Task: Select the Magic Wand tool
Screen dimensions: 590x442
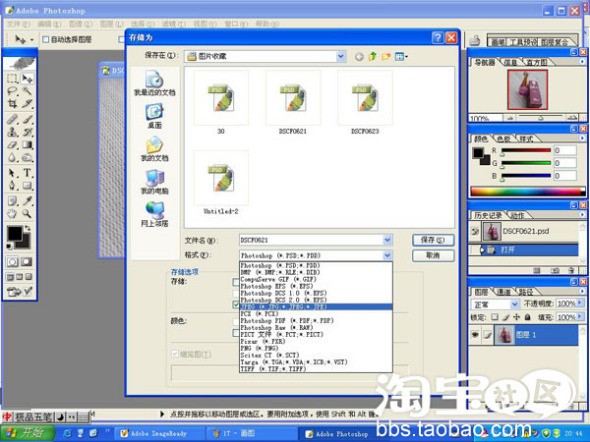Action: pos(27,91)
